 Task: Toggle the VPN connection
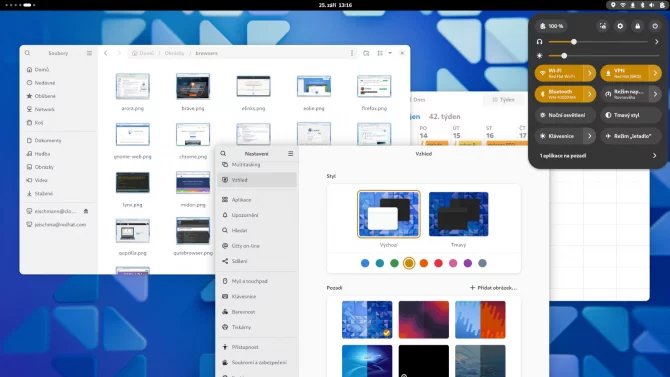625,73
